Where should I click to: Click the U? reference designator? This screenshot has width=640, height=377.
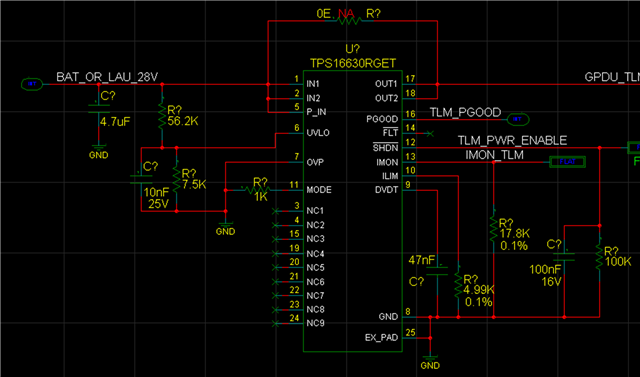coord(353,49)
